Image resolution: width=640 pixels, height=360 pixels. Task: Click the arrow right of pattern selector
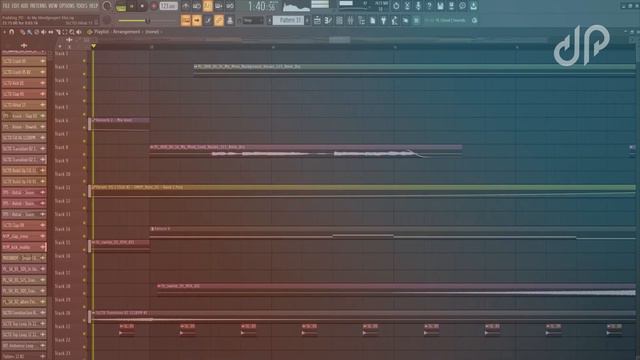pyautogui.click(x=307, y=20)
